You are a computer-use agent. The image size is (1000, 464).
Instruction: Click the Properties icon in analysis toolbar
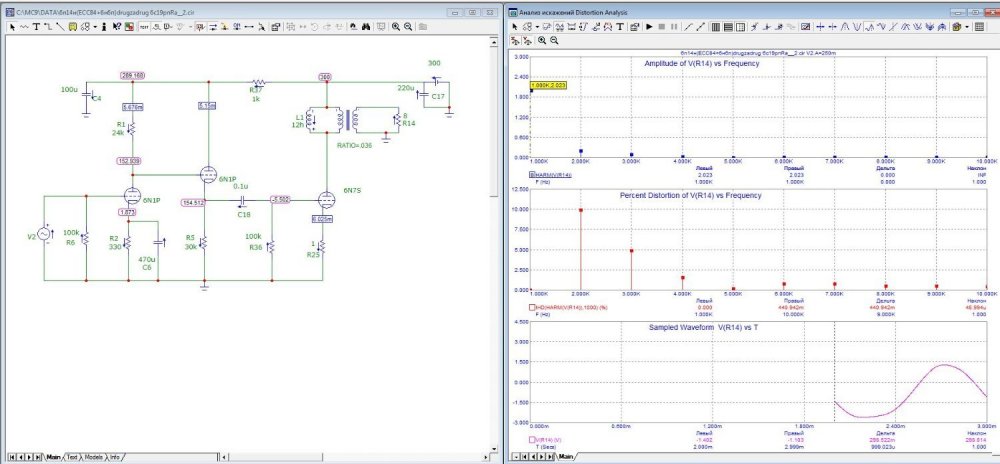tap(634, 27)
